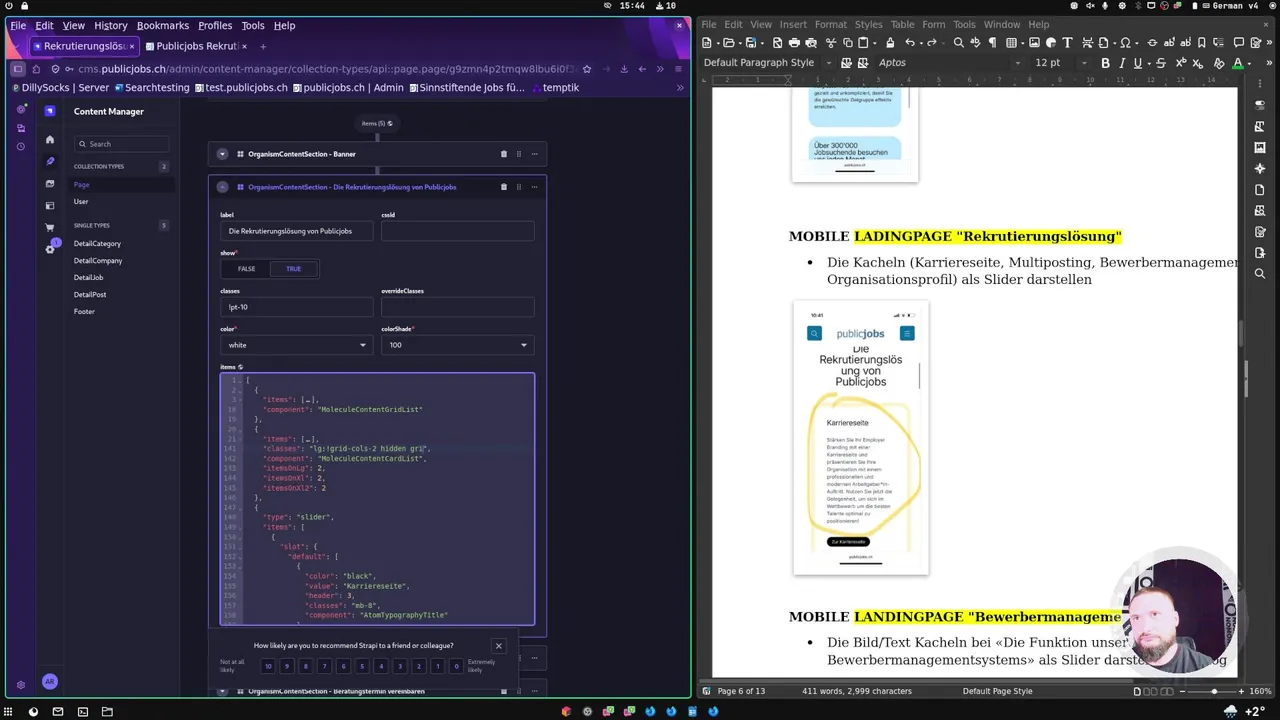The width and height of the screenshot is (1280, 720).
Task: Close the Strapi recommendation survey
Action: (x=498, y=646)
